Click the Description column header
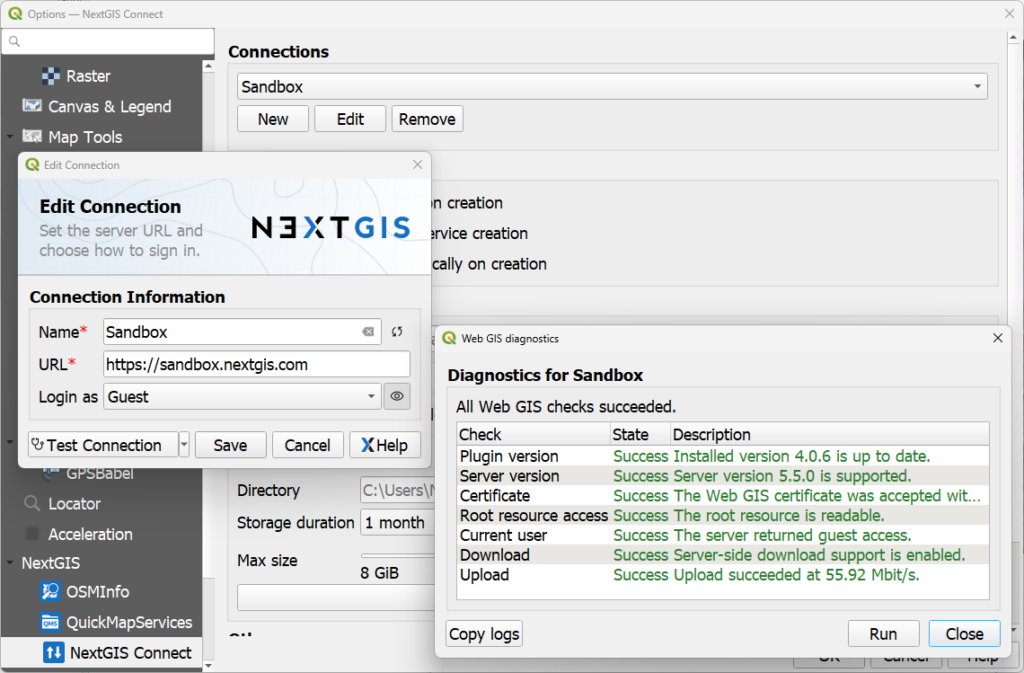Image resolution: width=1024 pixels, height=673 pixels. (829, 434)
